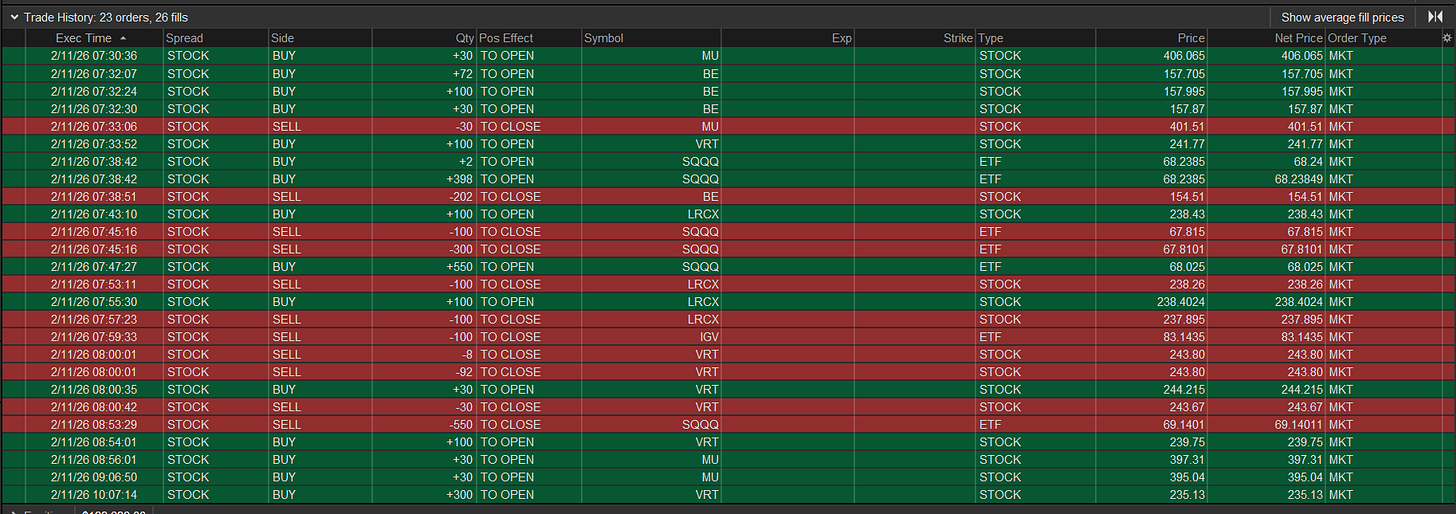Select exec time '2/11/26 08:00:42'
1456x514 pixels.
tap(93, 406)
